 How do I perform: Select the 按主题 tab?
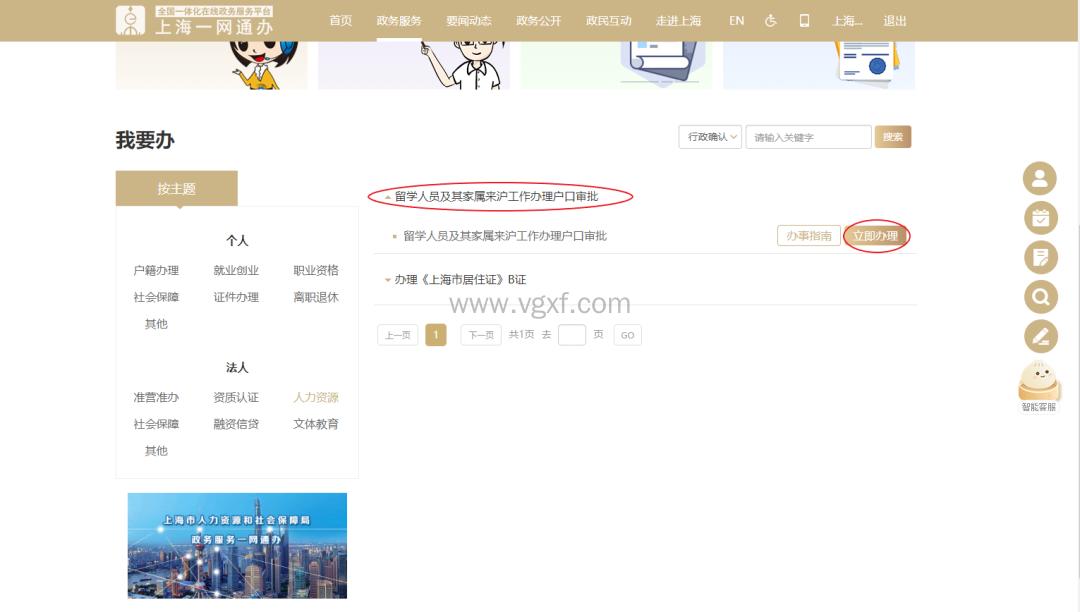pyautogui.click(x=176, y=188)
